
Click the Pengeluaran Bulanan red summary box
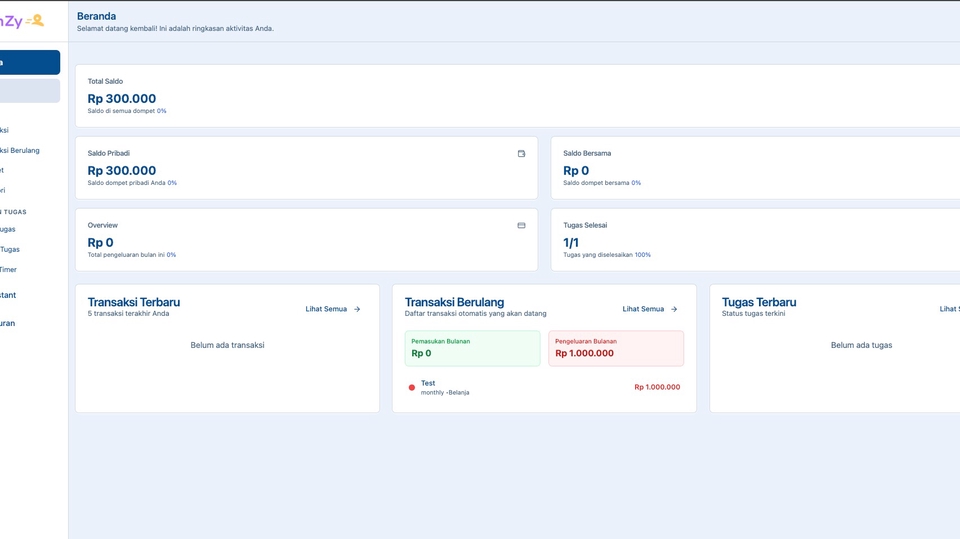(x=616, y=348)
